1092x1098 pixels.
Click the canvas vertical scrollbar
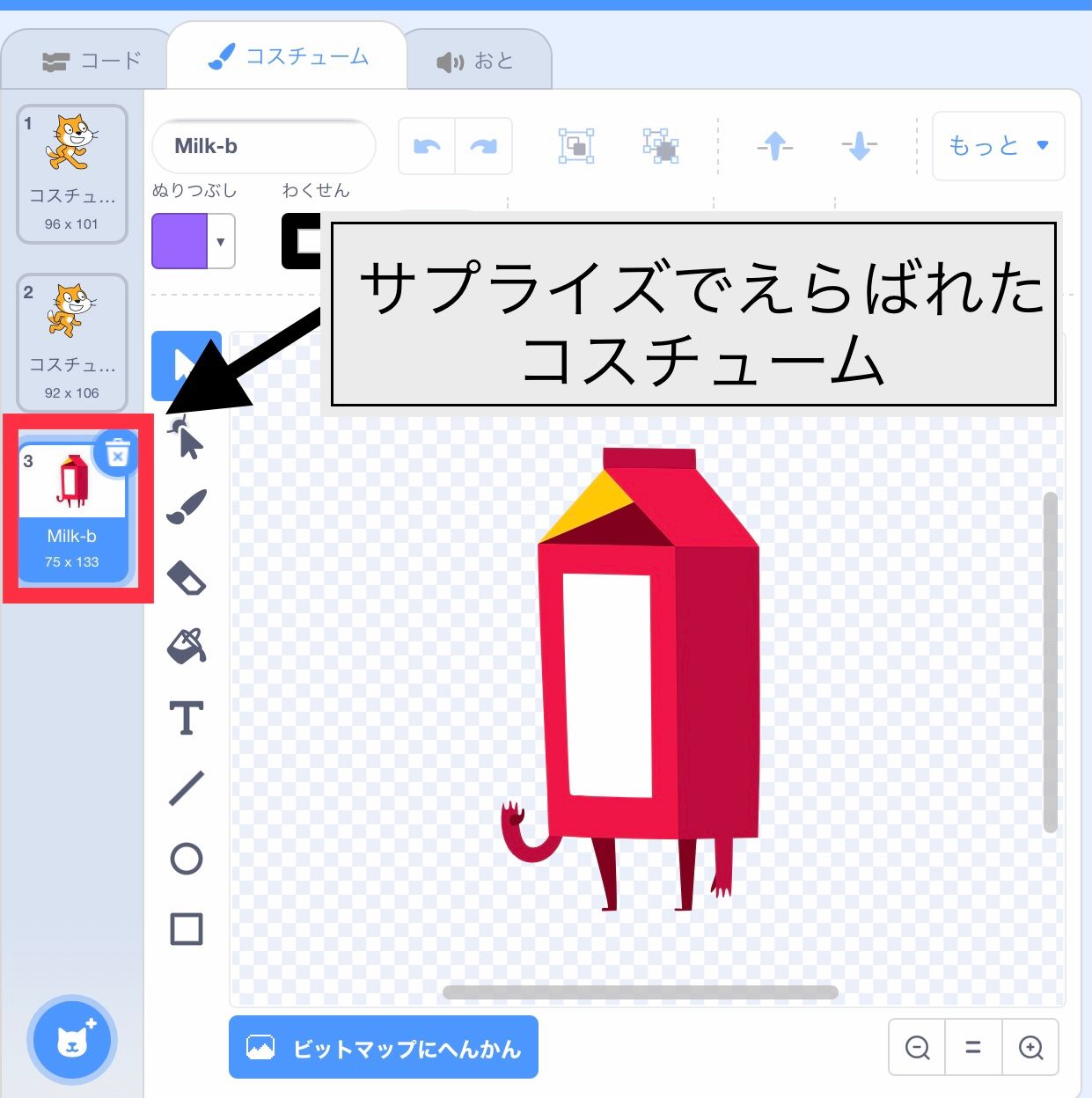pyautogui.click(x=1050, y=662)
